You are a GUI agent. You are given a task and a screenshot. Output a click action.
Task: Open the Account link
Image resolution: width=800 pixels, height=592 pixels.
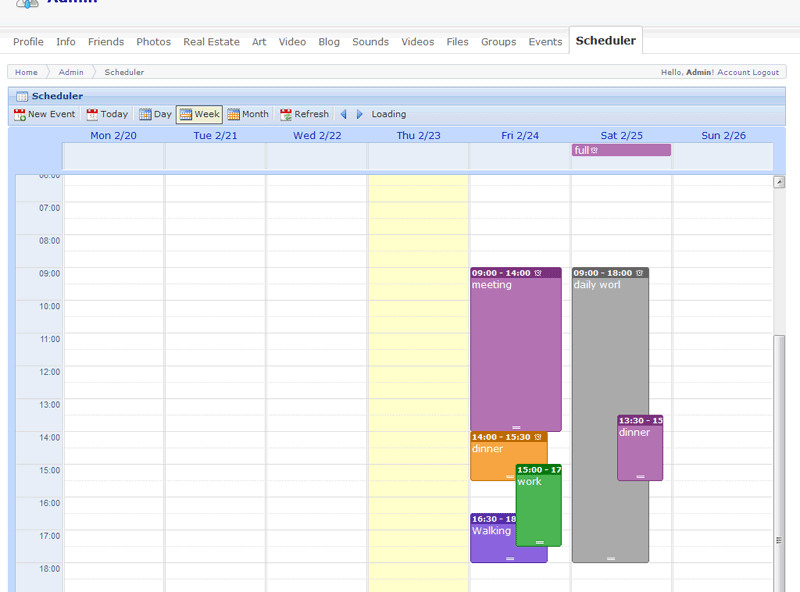coord(734,72)
